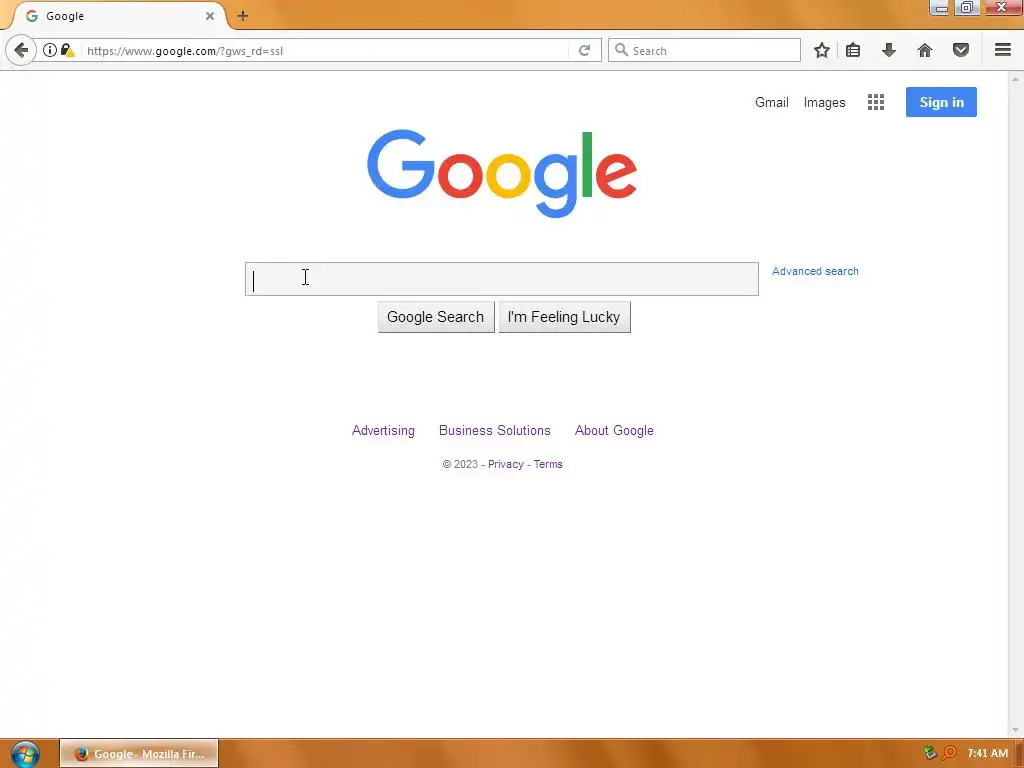
Task: Open Gmail link
Action: [772, 103]
